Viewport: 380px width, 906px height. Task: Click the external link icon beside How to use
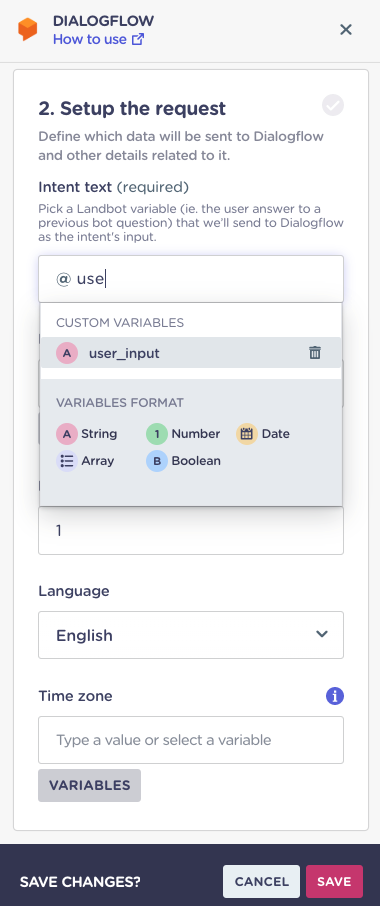138,40
